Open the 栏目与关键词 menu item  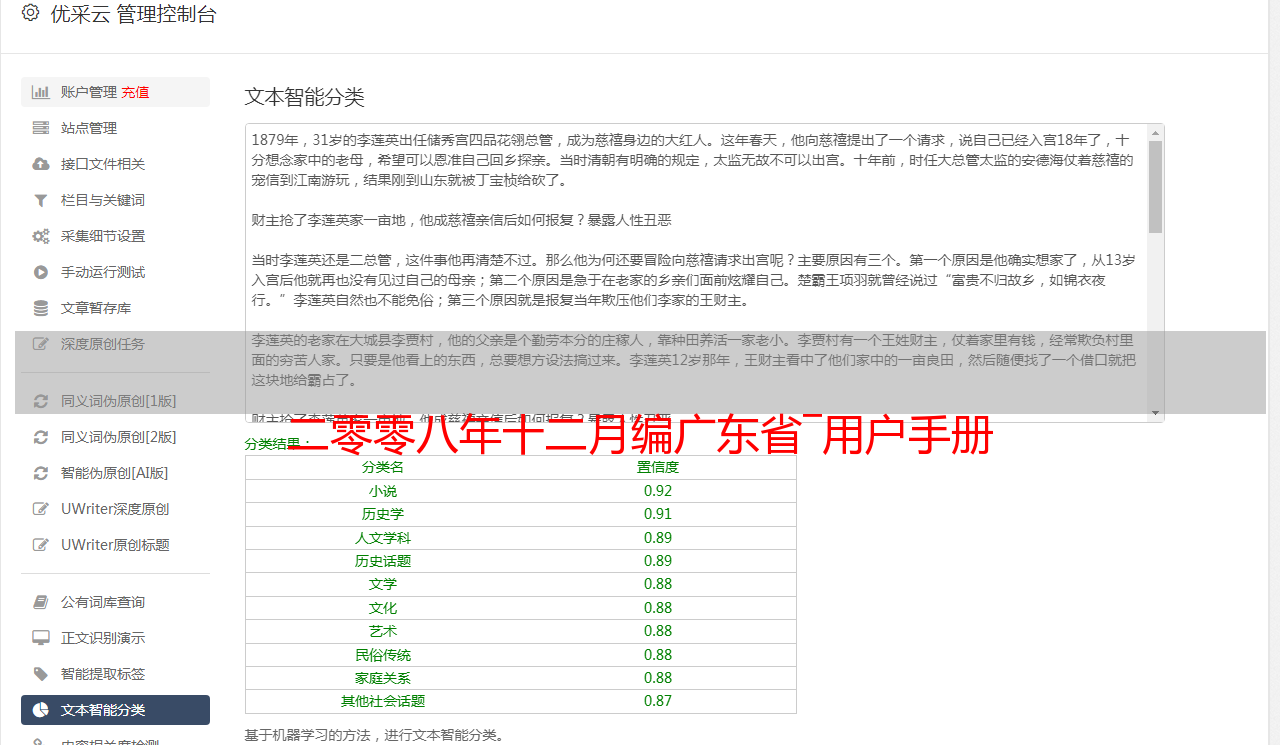tap(115, 200)
